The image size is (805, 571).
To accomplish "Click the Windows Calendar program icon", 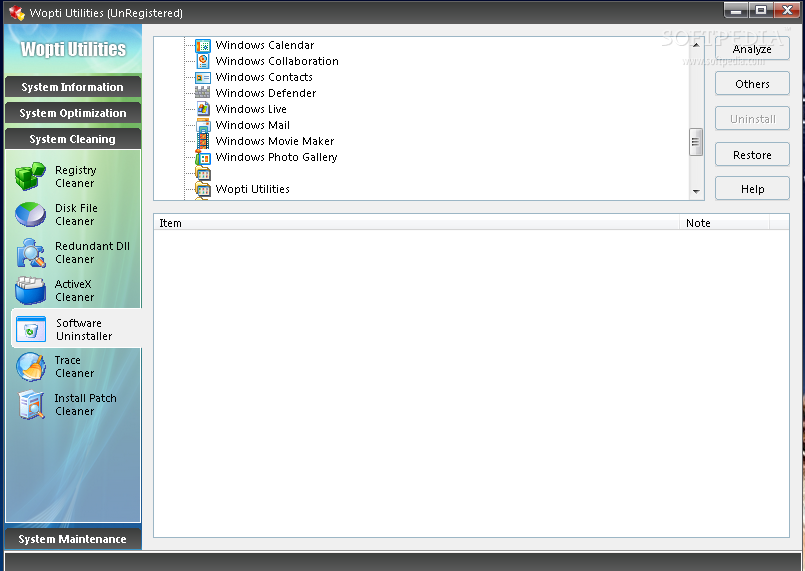I will [x=203, y=45].
